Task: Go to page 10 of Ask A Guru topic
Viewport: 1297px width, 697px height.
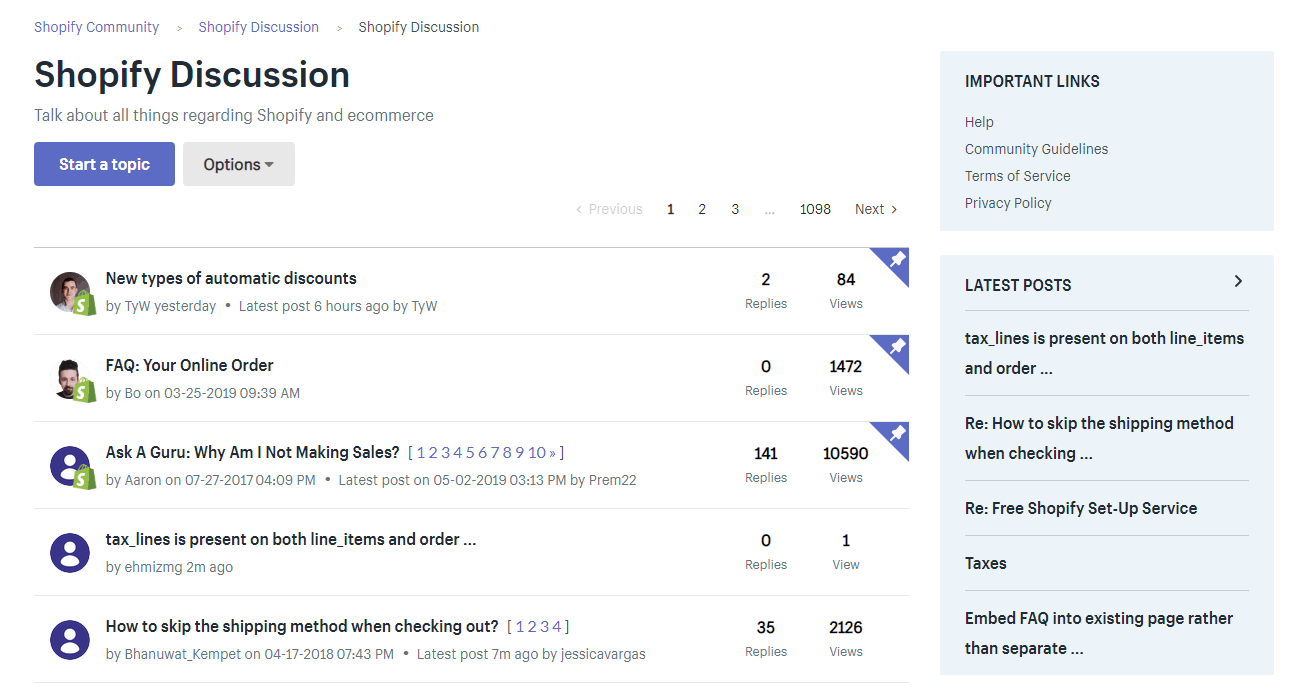Action: coord(537,453)
